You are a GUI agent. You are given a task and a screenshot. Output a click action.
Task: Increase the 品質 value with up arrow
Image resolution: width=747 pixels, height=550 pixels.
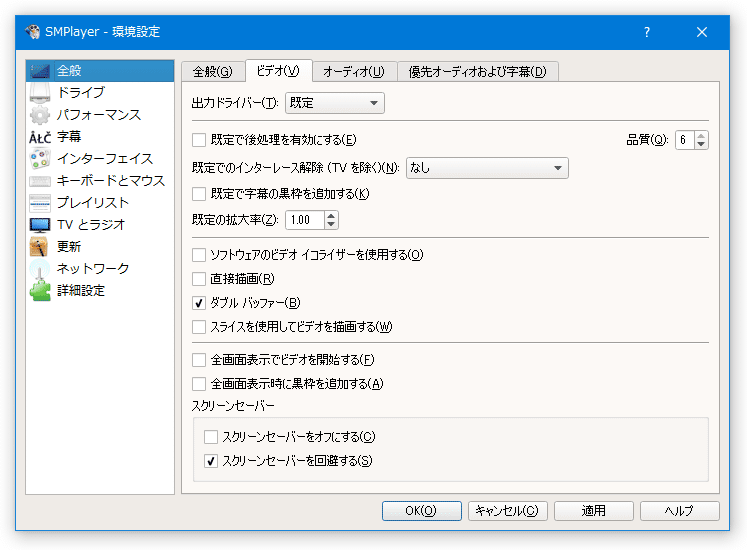(701, 136)
